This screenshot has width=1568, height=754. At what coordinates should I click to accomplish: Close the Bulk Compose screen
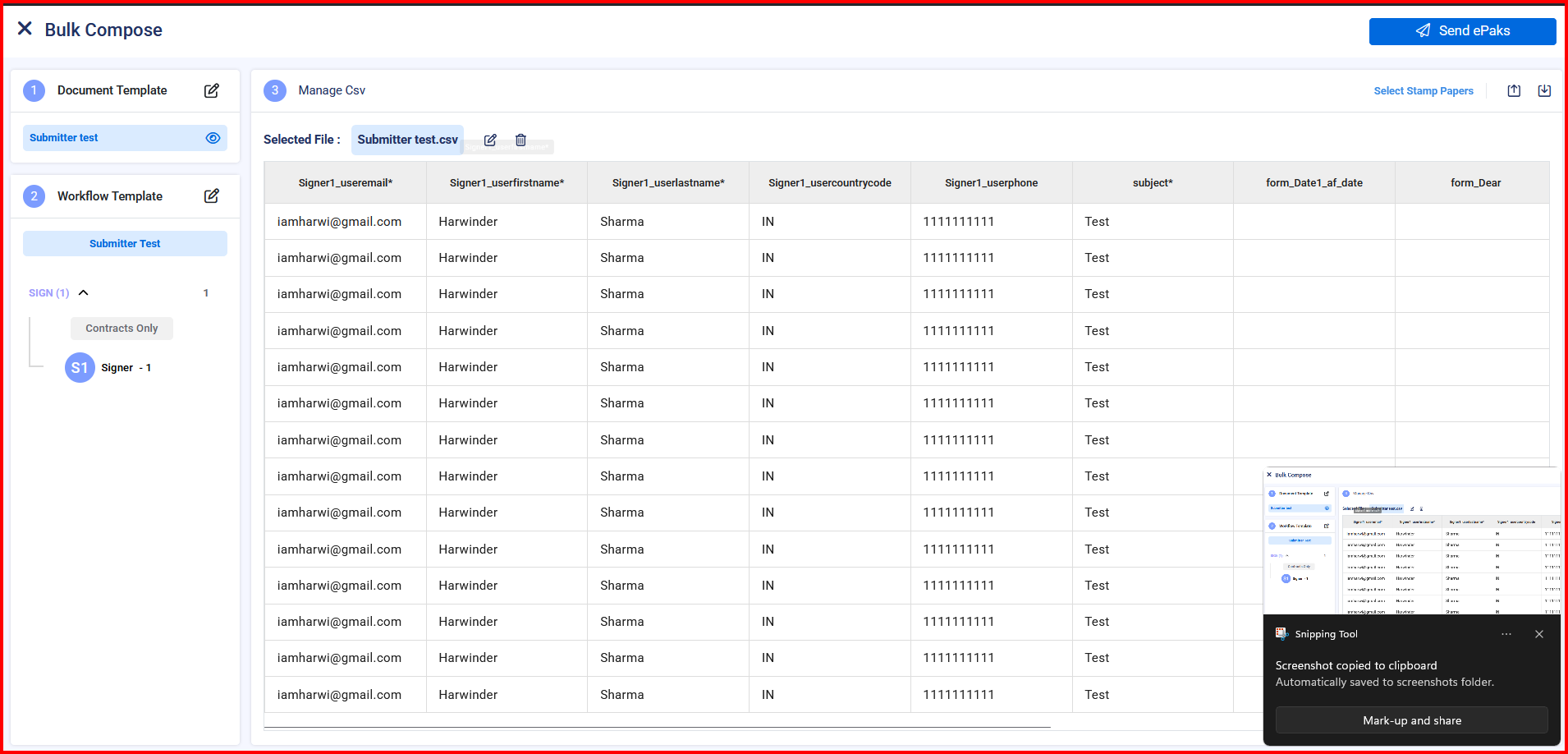tap(25, 29)
